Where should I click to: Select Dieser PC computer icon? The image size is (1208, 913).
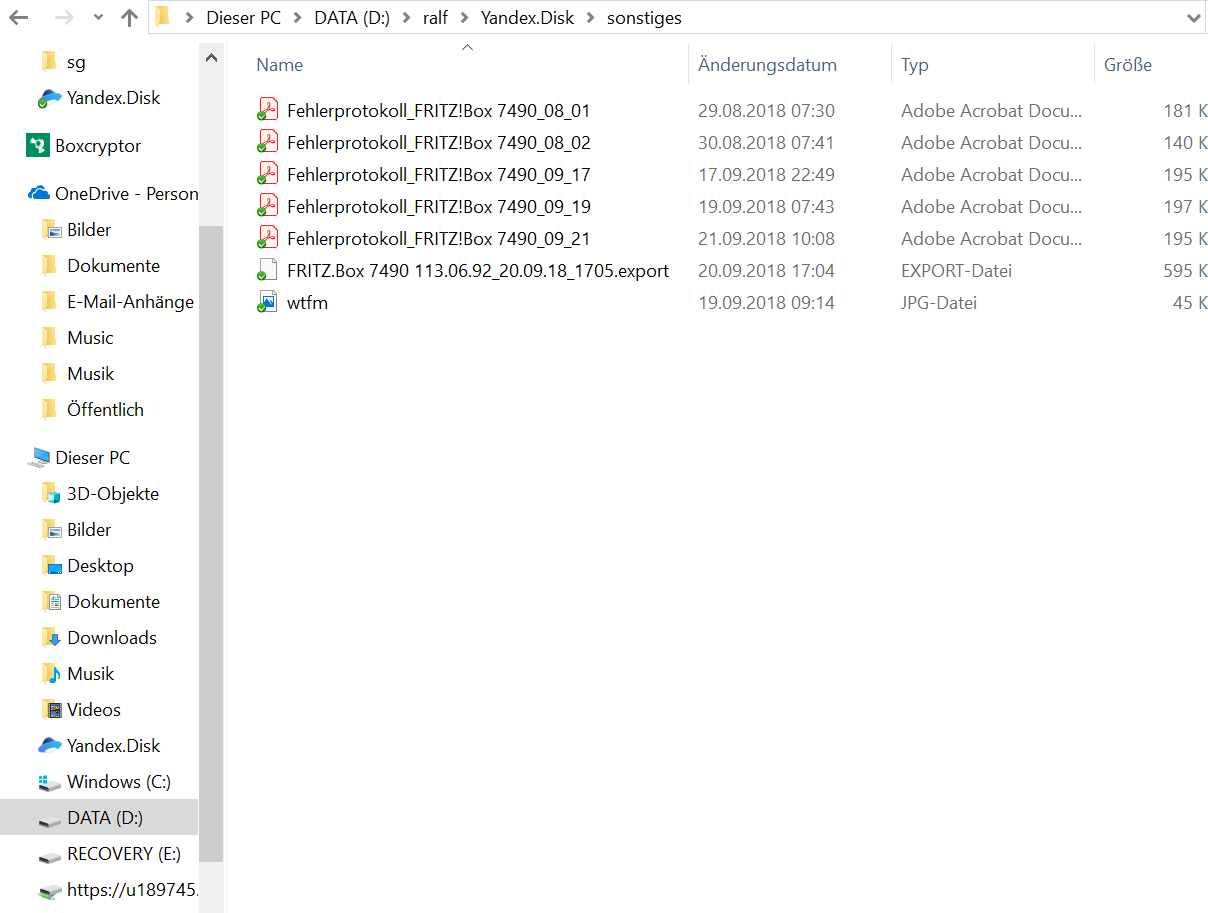tap(39, 457)
